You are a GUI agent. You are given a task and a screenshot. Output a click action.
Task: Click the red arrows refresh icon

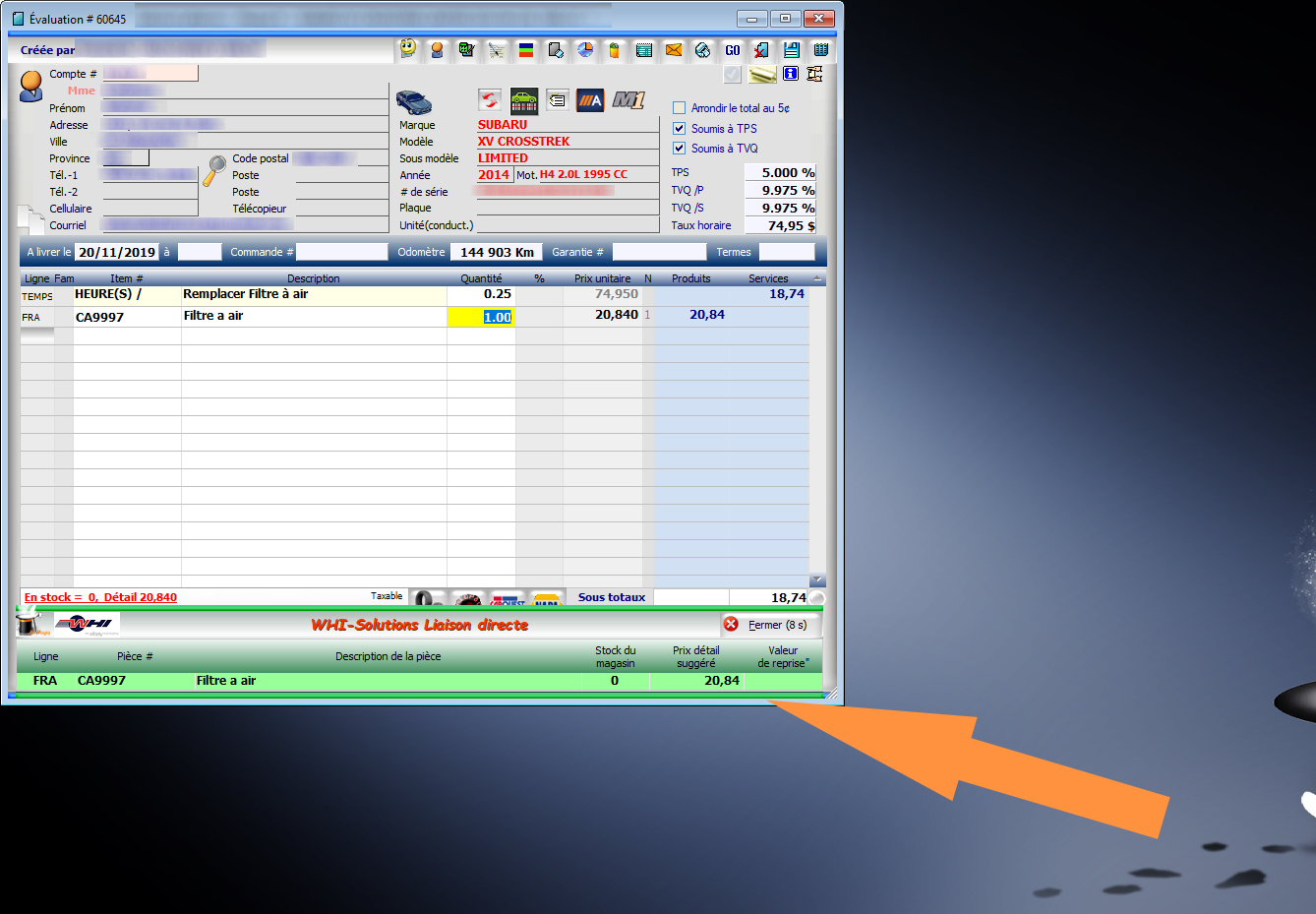[x=490, y=99]
